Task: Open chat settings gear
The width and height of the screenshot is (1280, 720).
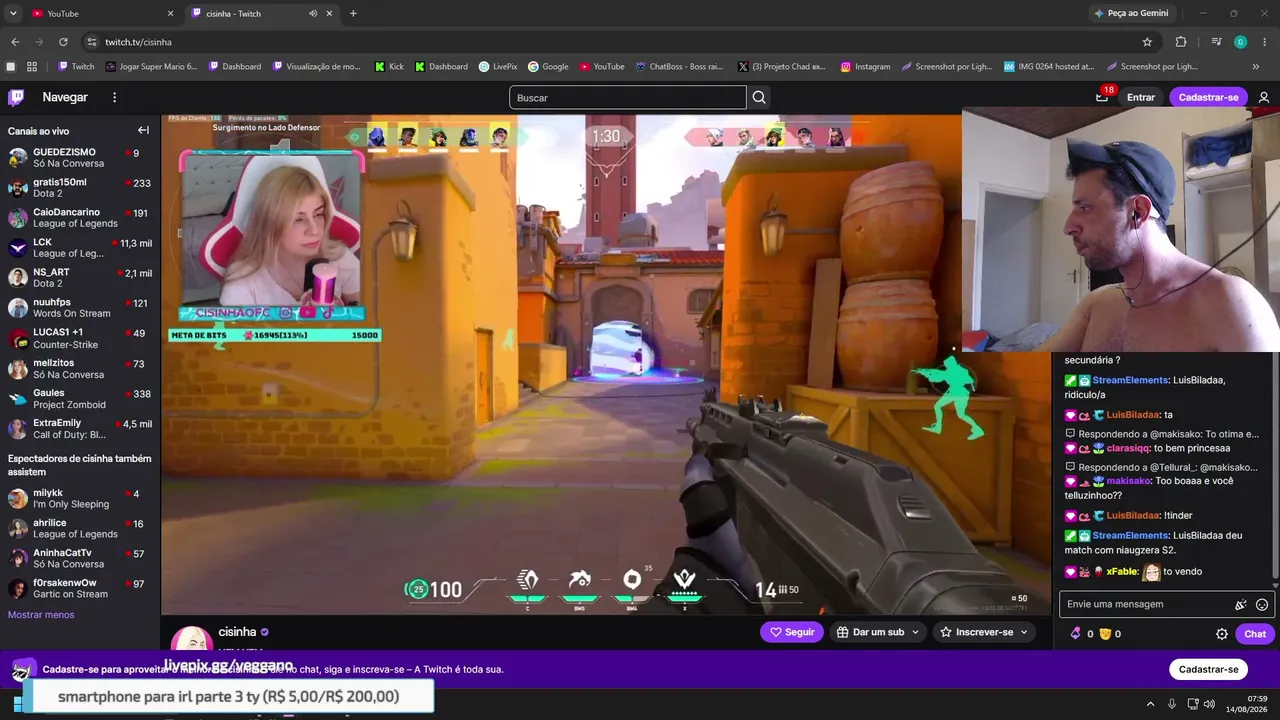Action: (1222, 634)
